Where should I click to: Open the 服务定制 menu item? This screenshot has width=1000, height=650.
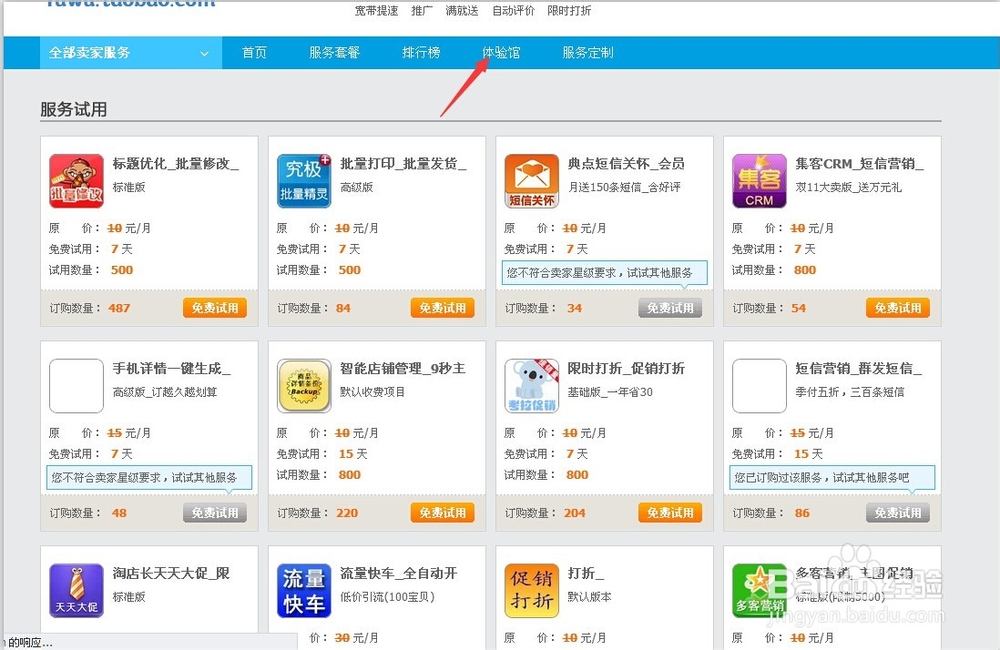click(x=587, y=52)
